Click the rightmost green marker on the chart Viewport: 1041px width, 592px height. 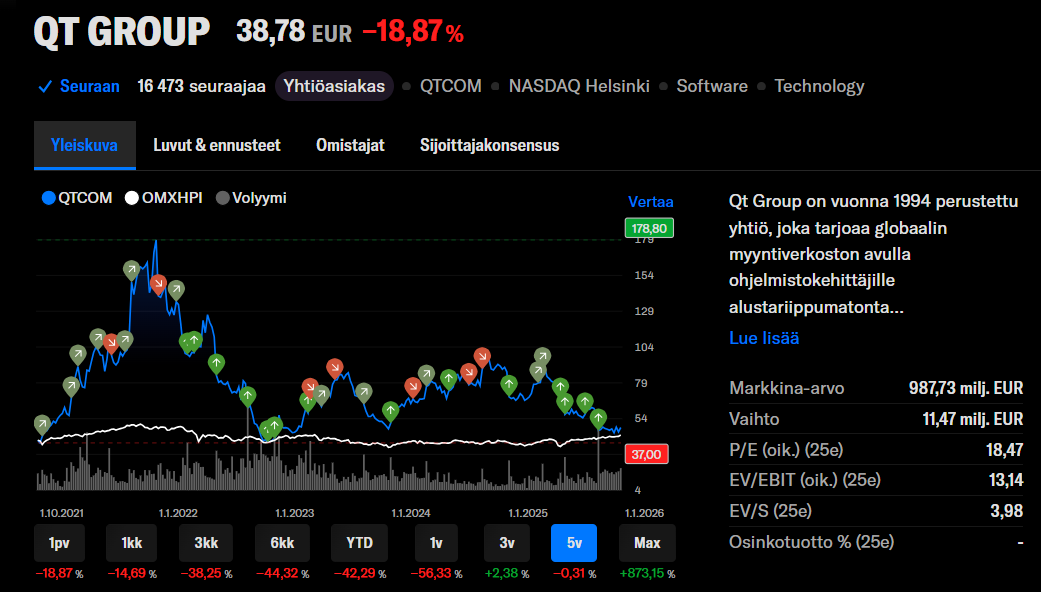(x=598, y=417)
